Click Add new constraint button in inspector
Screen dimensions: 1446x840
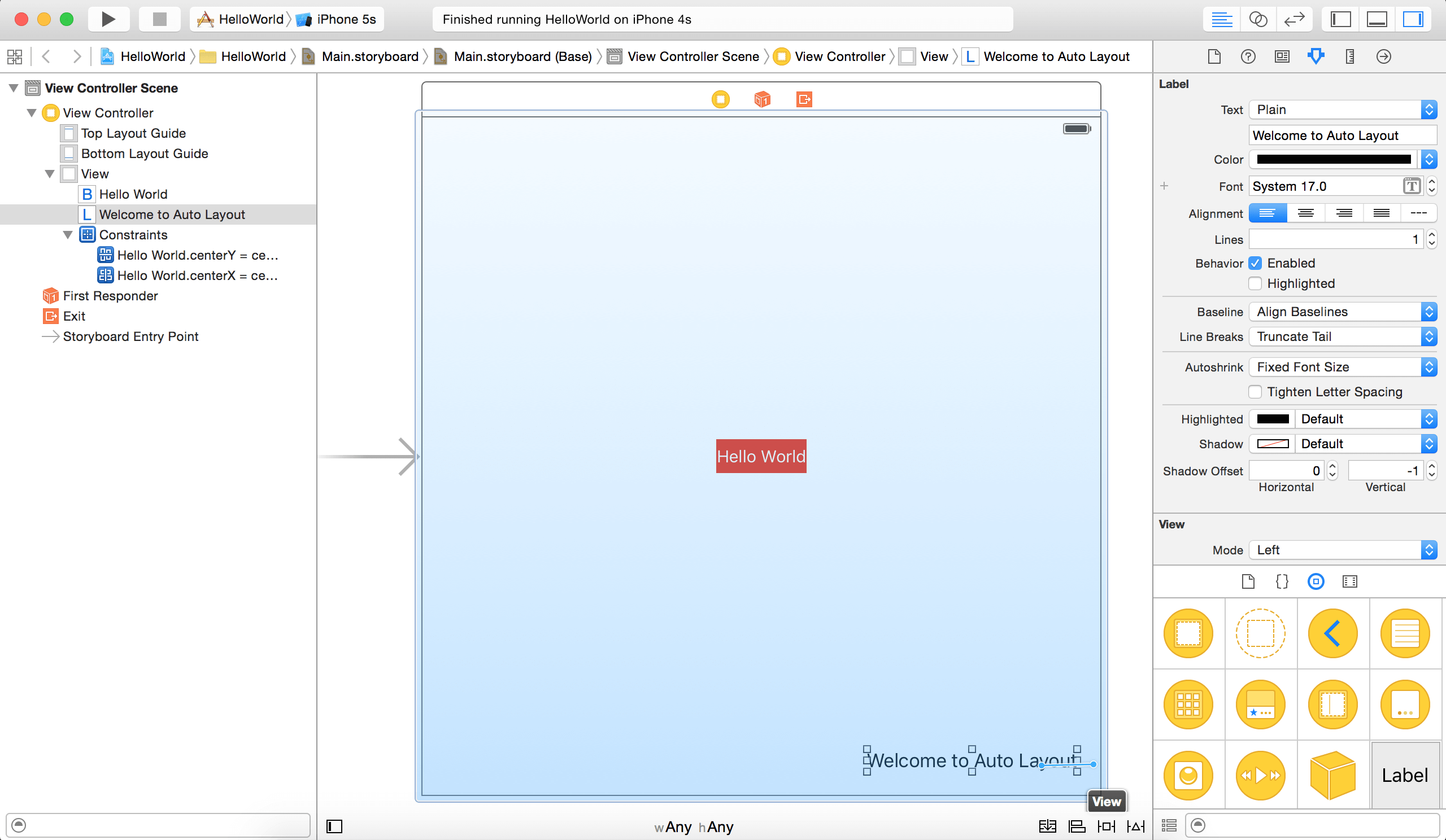coord(1164,186)
